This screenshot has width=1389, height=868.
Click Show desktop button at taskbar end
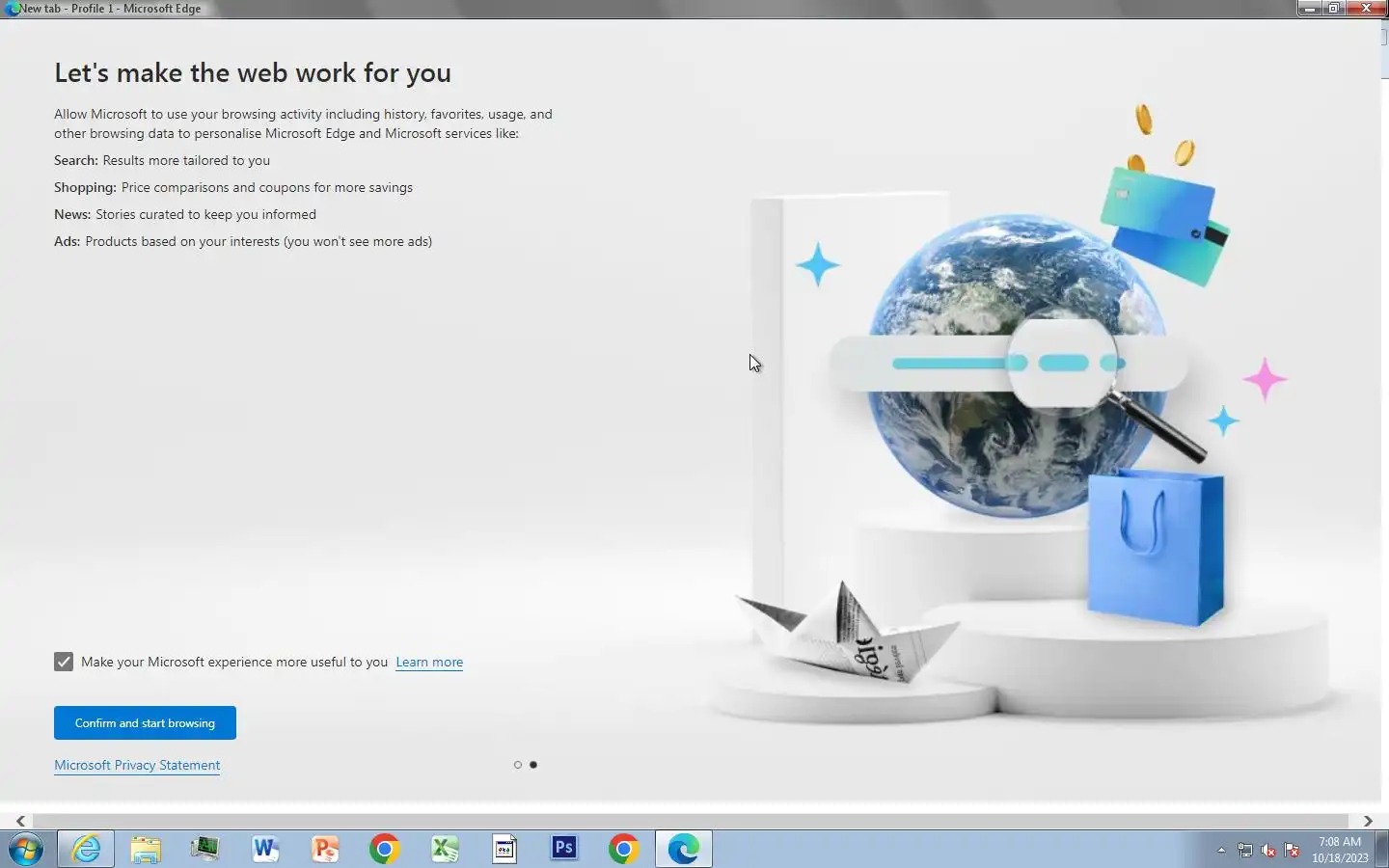(x=1383, y=850)
